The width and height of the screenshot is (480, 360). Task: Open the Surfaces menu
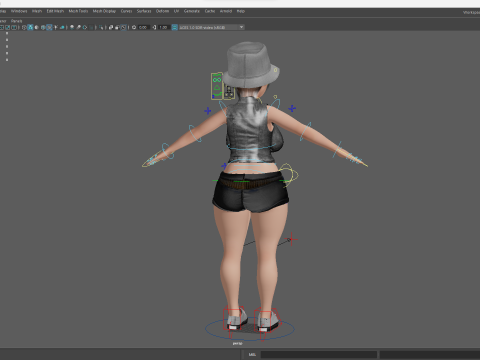point(144,11)
